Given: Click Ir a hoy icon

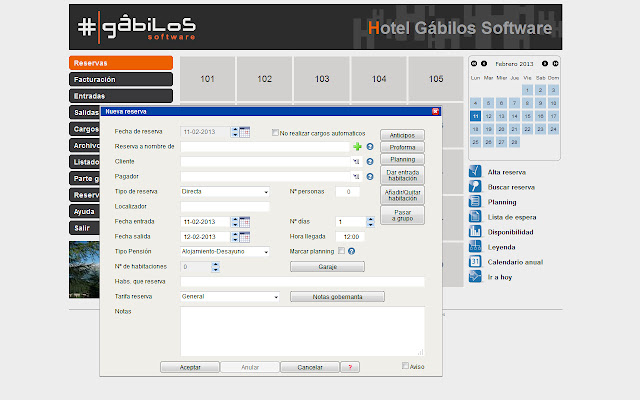Looking at the screenshot, I should tap(475, 276).
